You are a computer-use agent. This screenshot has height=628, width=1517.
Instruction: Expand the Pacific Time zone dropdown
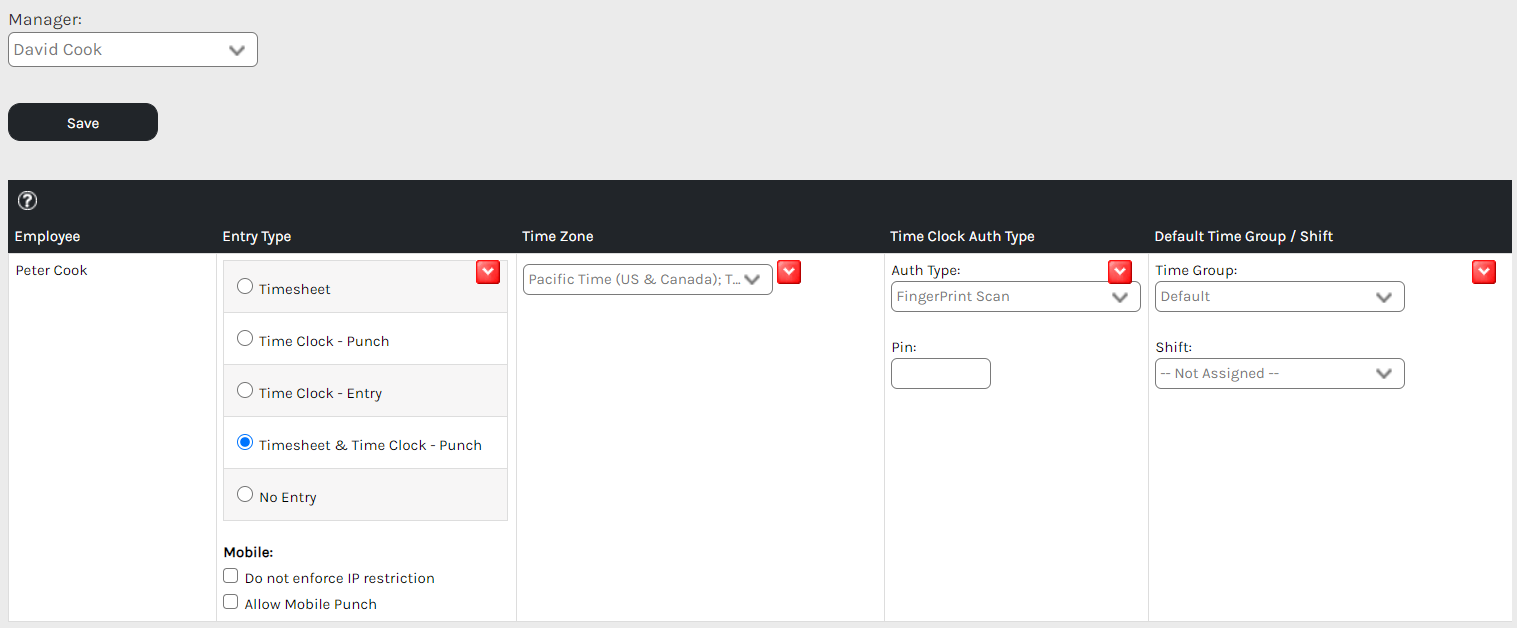pos(647,280)
